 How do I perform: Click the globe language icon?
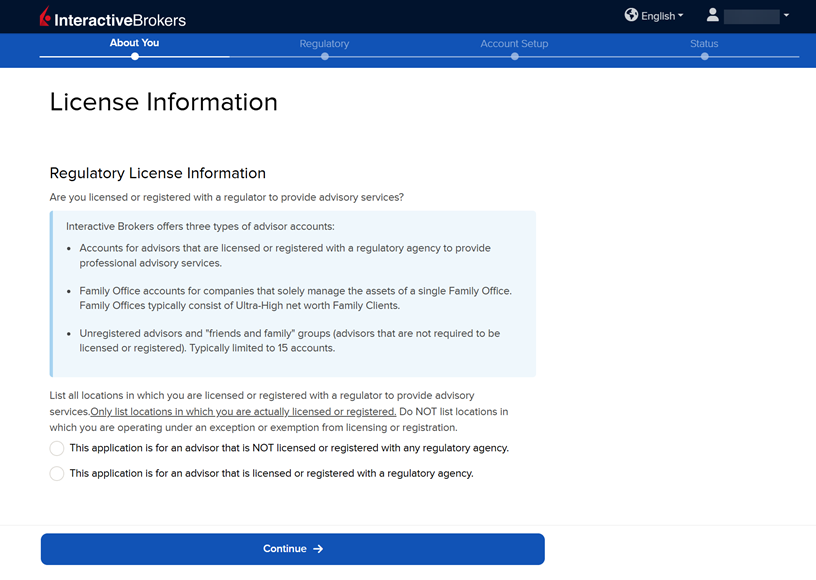[631, 15]
